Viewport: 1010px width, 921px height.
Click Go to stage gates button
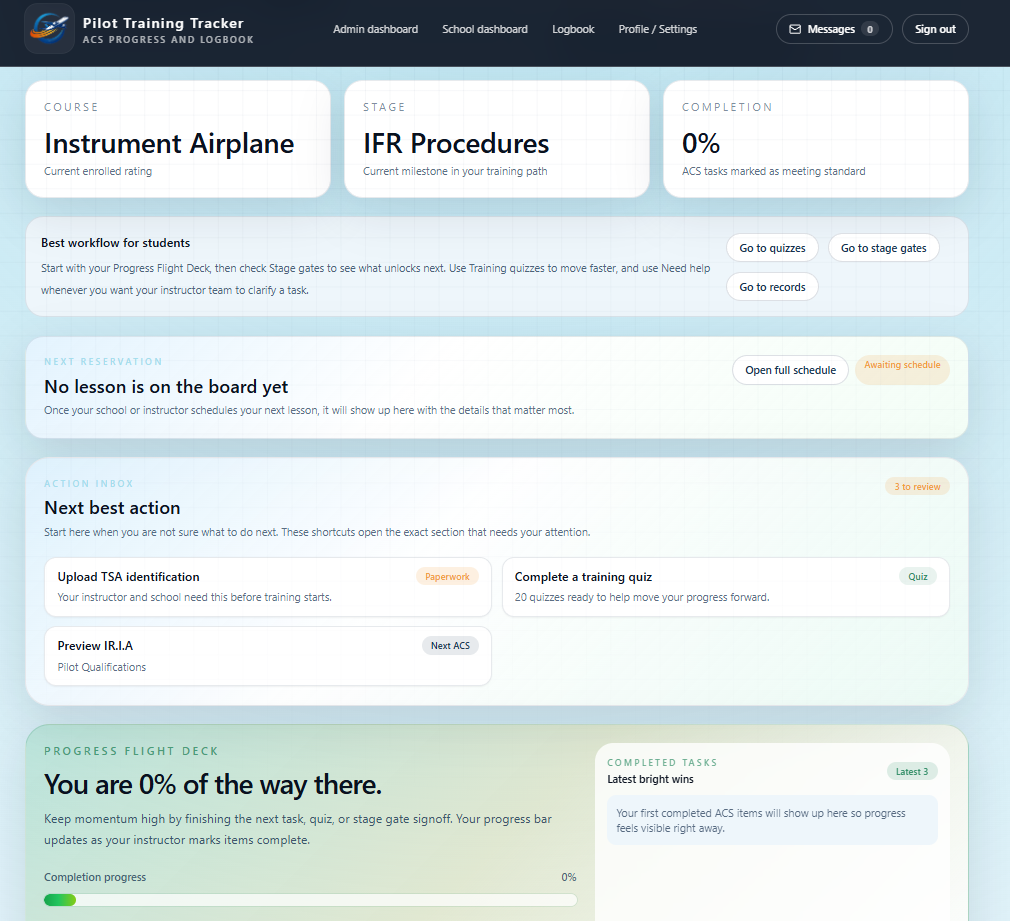click(x=884, y=248)
